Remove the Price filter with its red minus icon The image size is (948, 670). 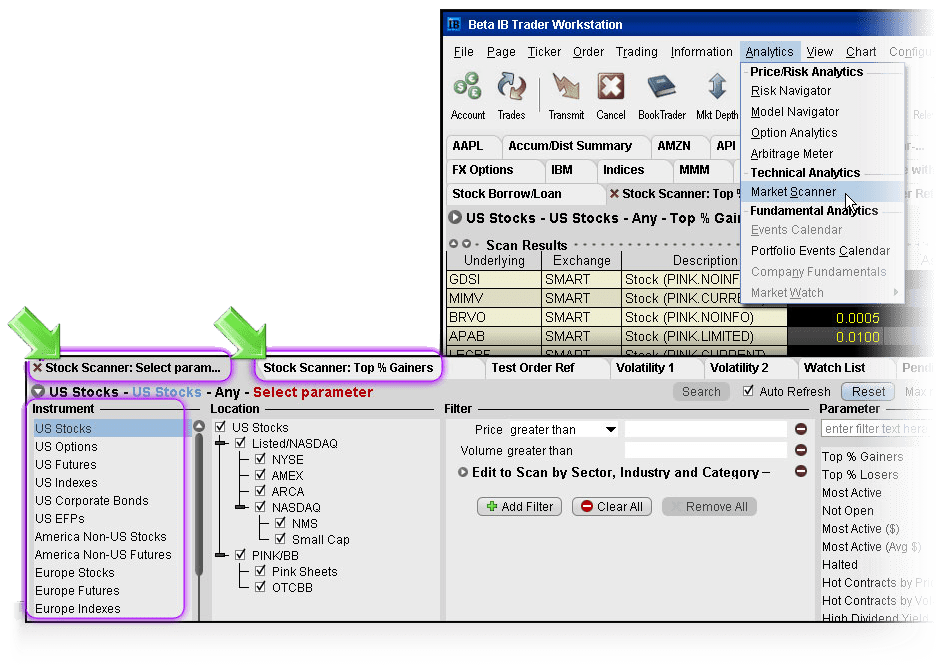point(800,429)
